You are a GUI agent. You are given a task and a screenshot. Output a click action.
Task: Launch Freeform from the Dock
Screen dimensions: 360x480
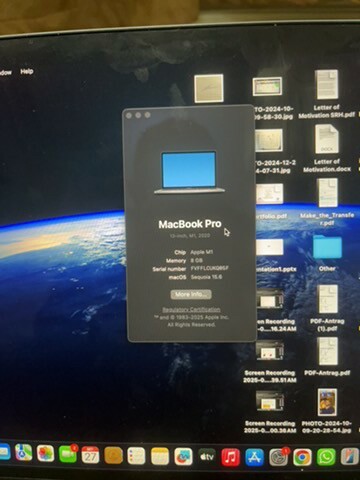(183, 456)
